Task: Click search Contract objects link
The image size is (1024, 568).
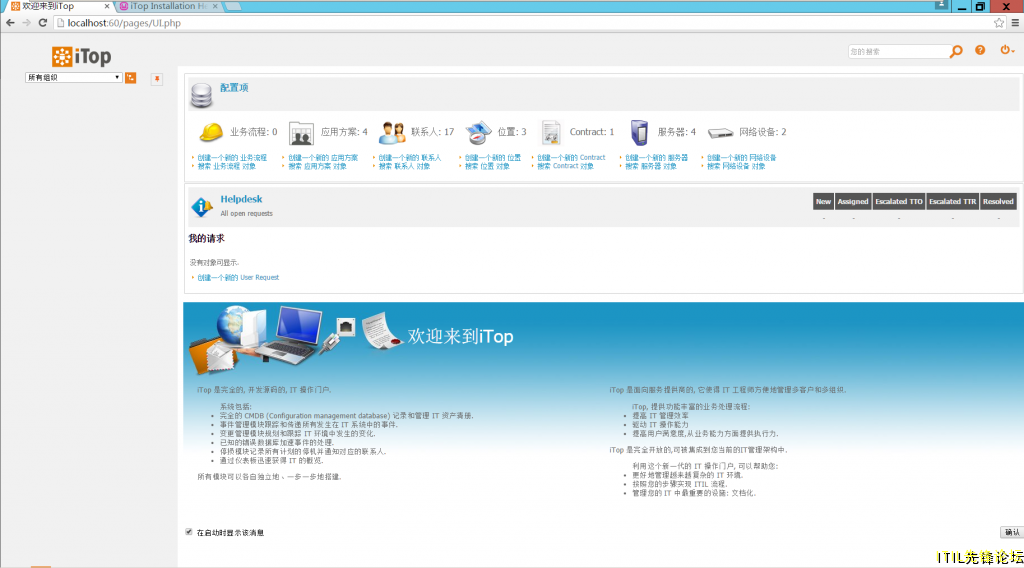Action: (x=566, y=166)
